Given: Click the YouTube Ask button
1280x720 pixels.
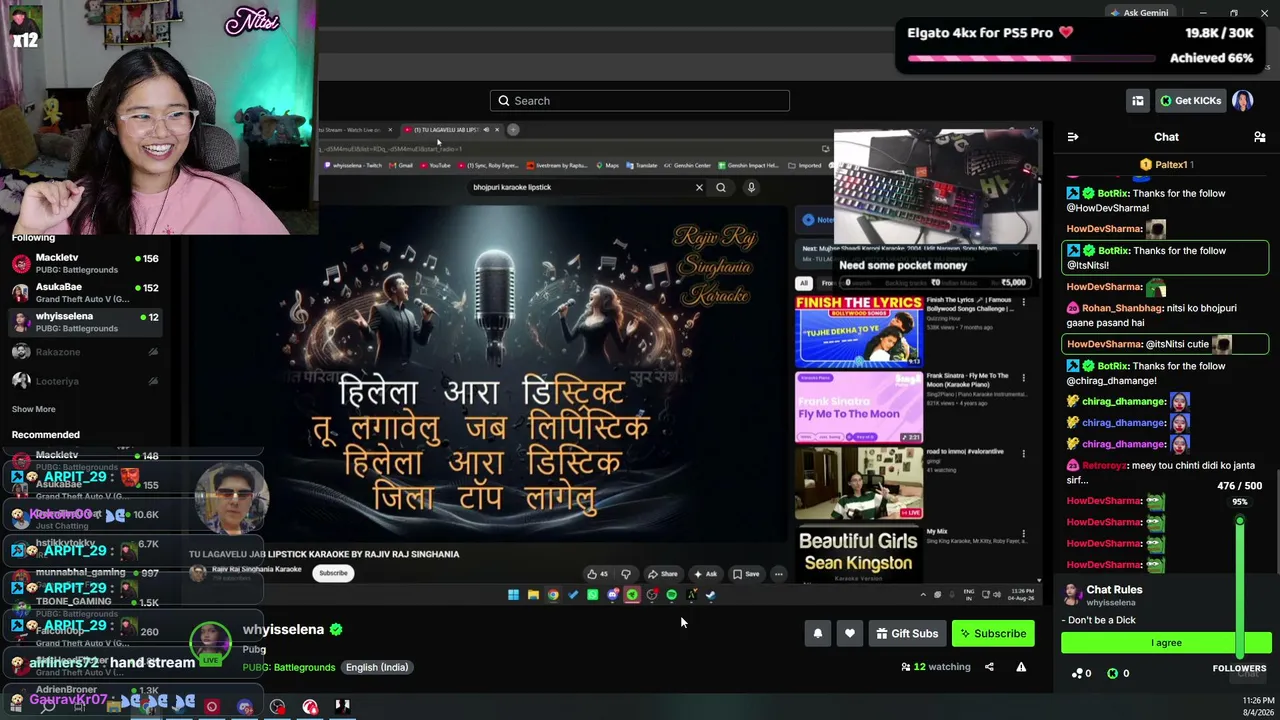Looking at the screenshot, I should point(706,574).
